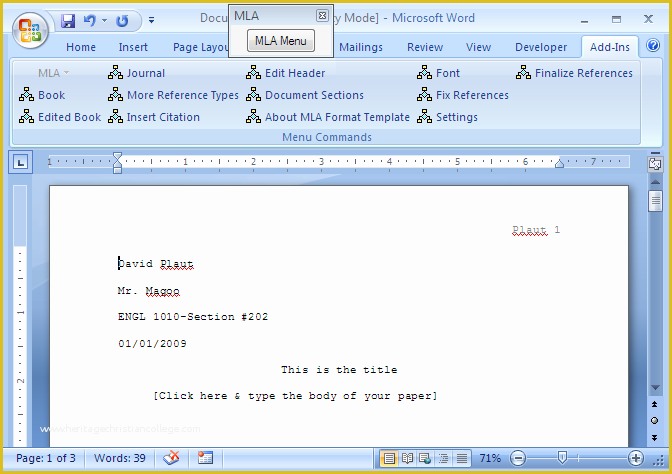The height and width of the screenshot is (474, 672).
Task: Switch to Outline view
Action: 443,459
